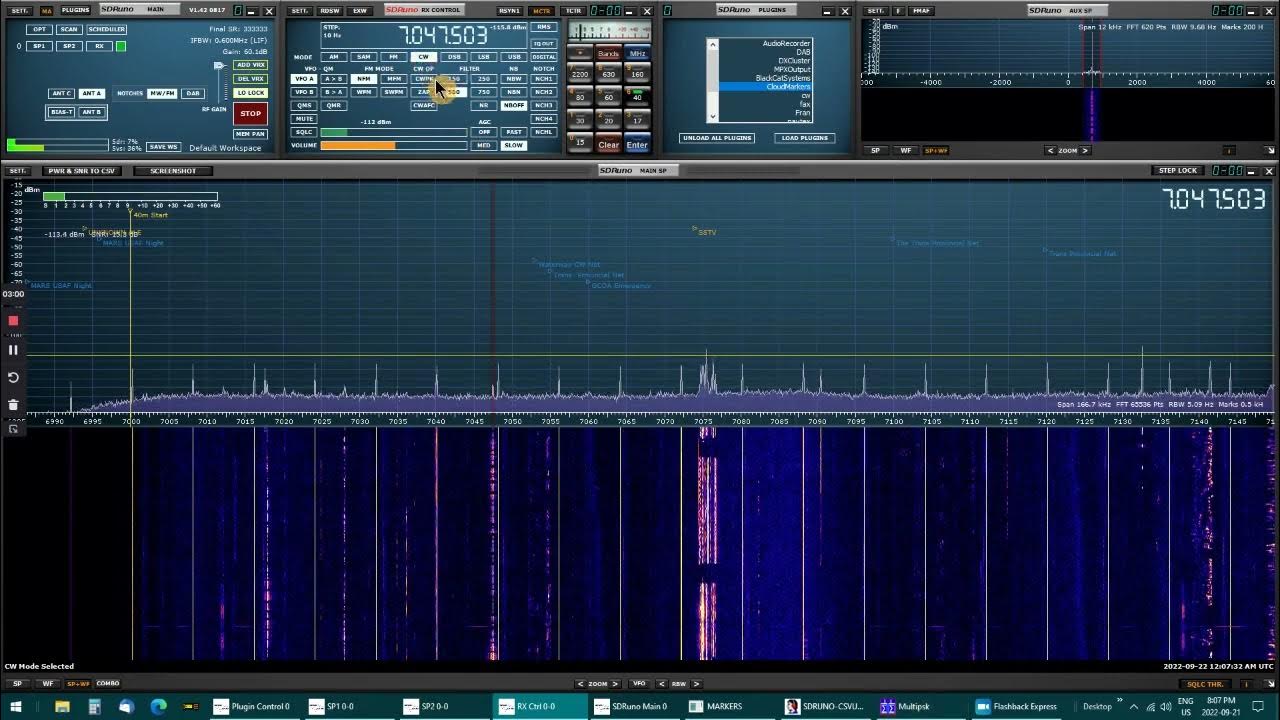Switch Main SP to COMBO view
Image resolution: width=1280 pixels, height=720 pixels.
tap(107, 684)
